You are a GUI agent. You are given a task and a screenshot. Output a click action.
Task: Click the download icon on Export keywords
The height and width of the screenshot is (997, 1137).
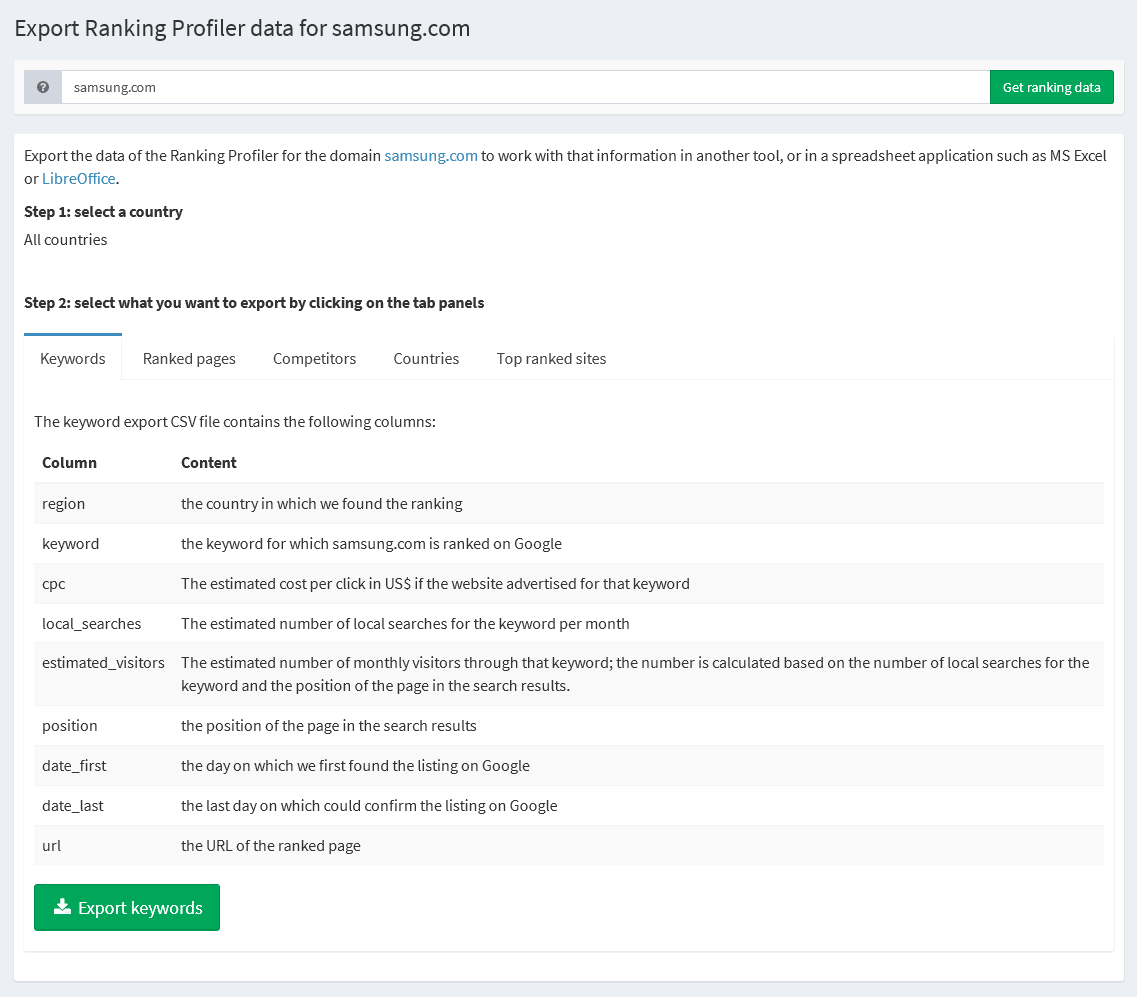tap(62, 907)
